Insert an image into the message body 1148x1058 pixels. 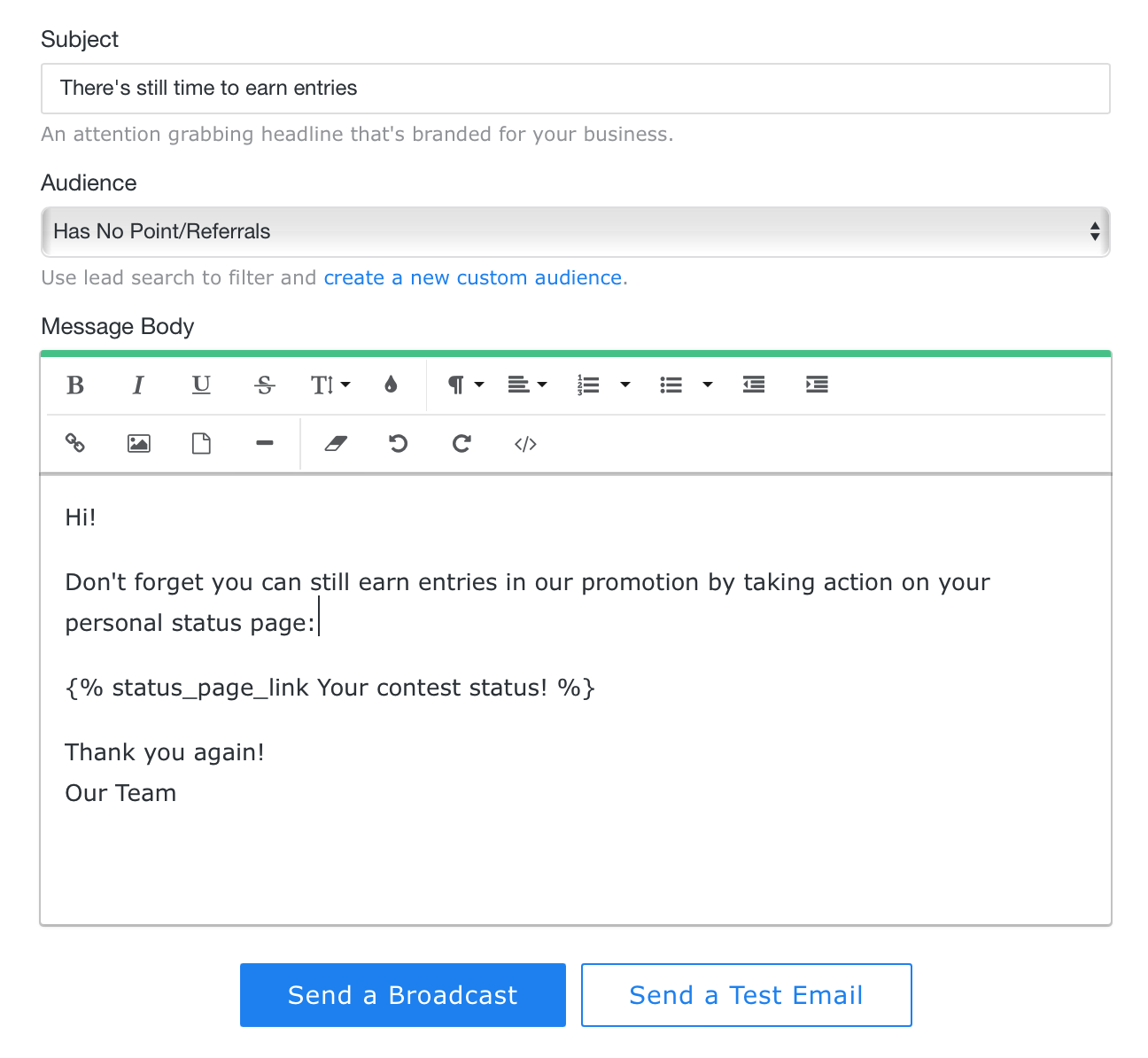pos(138,443)
